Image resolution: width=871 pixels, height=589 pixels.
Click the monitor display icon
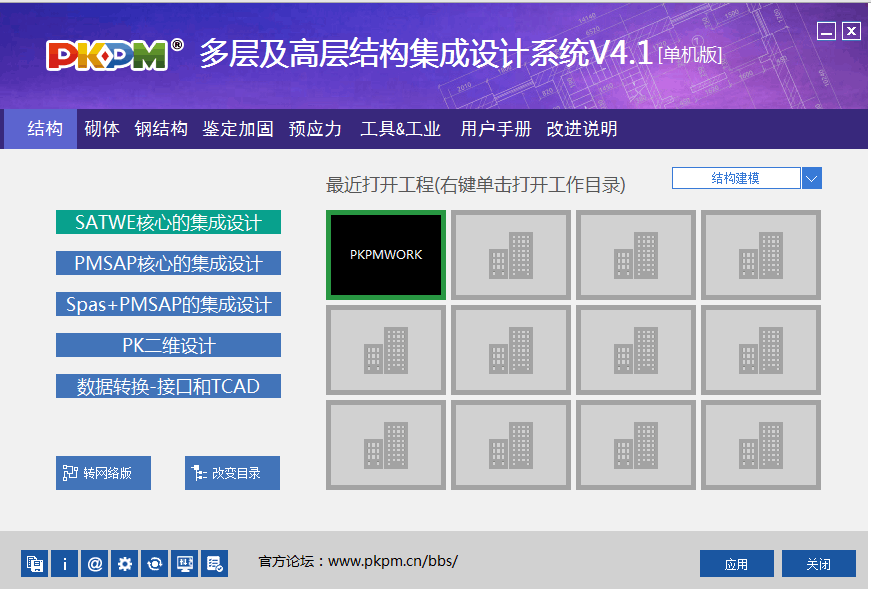coord(184,564)
